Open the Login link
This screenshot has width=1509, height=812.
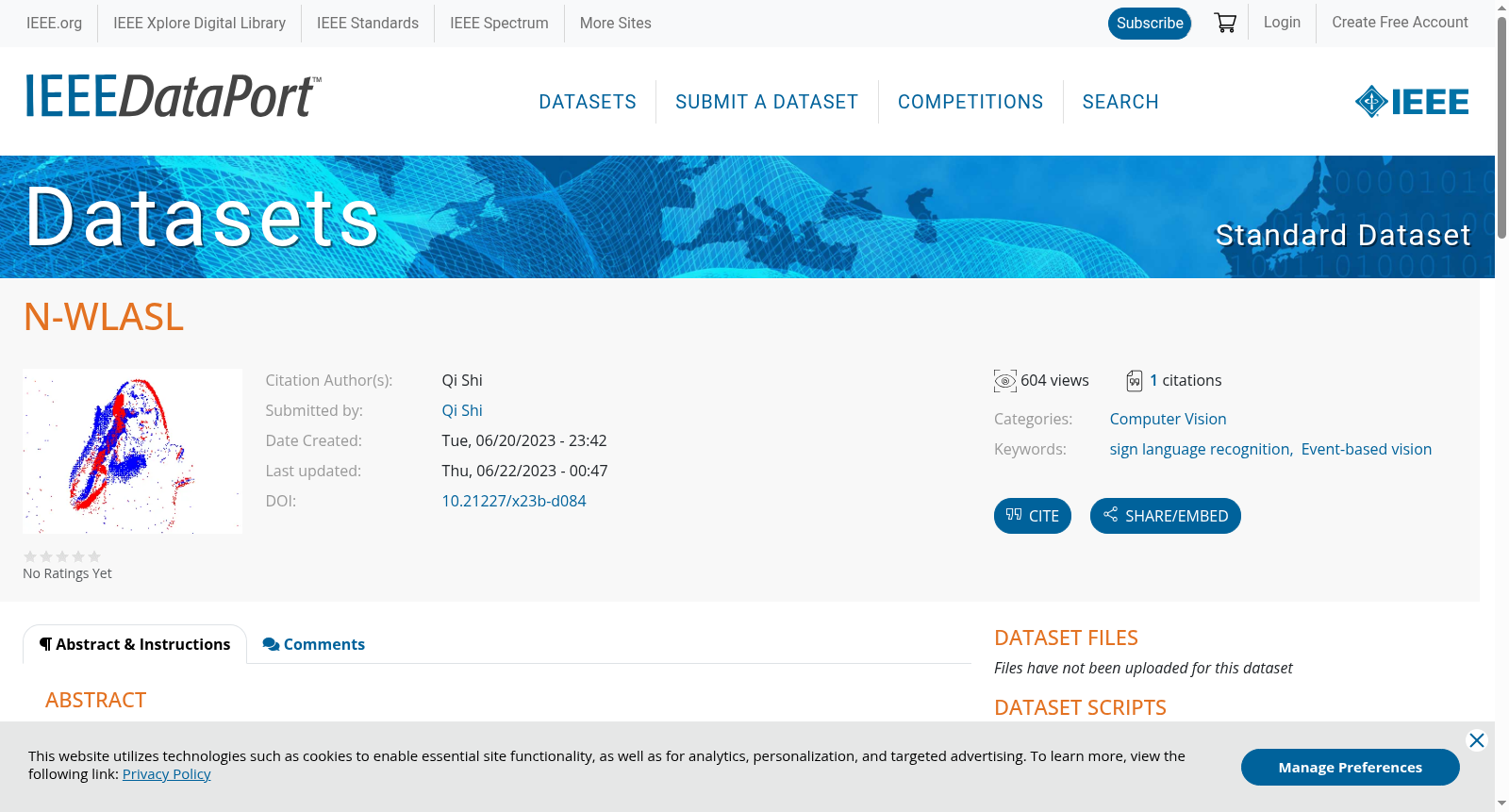1282,23
